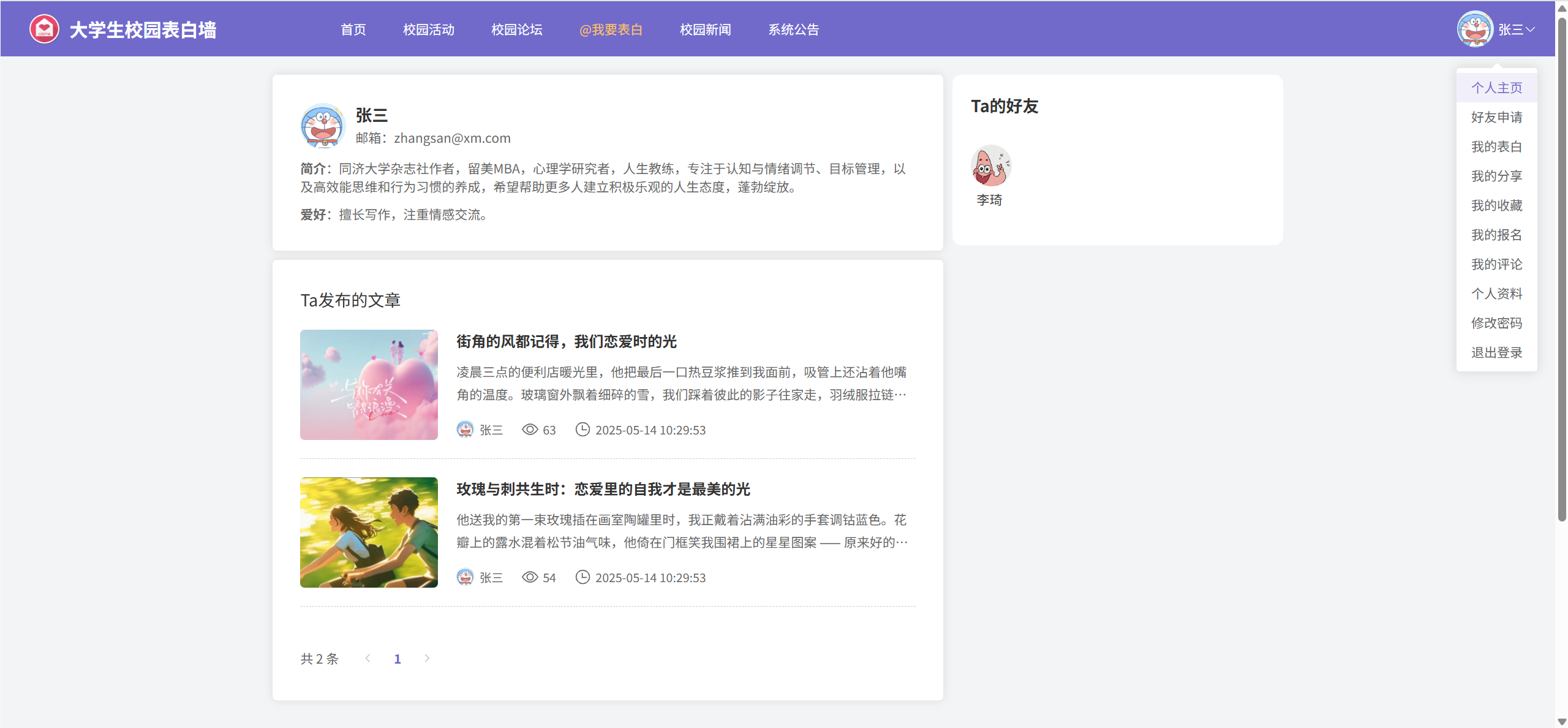Click eye views icon on first article

529,430
